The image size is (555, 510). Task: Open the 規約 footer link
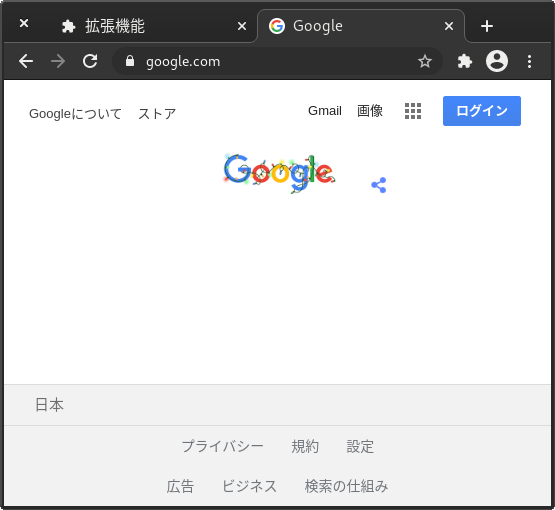point(305,446)
